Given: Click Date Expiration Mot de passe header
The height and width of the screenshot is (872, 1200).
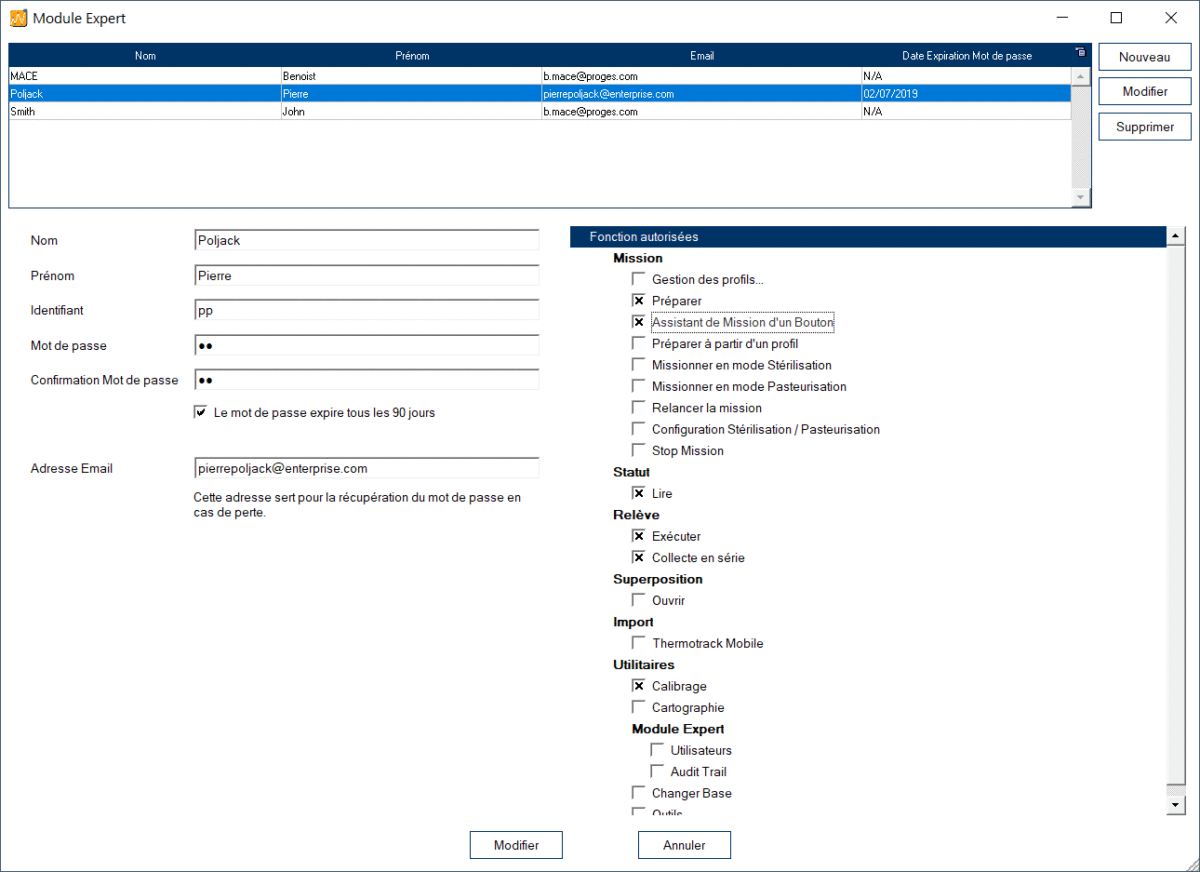Looking at the screenshot, I should click(x=966, y=56).
